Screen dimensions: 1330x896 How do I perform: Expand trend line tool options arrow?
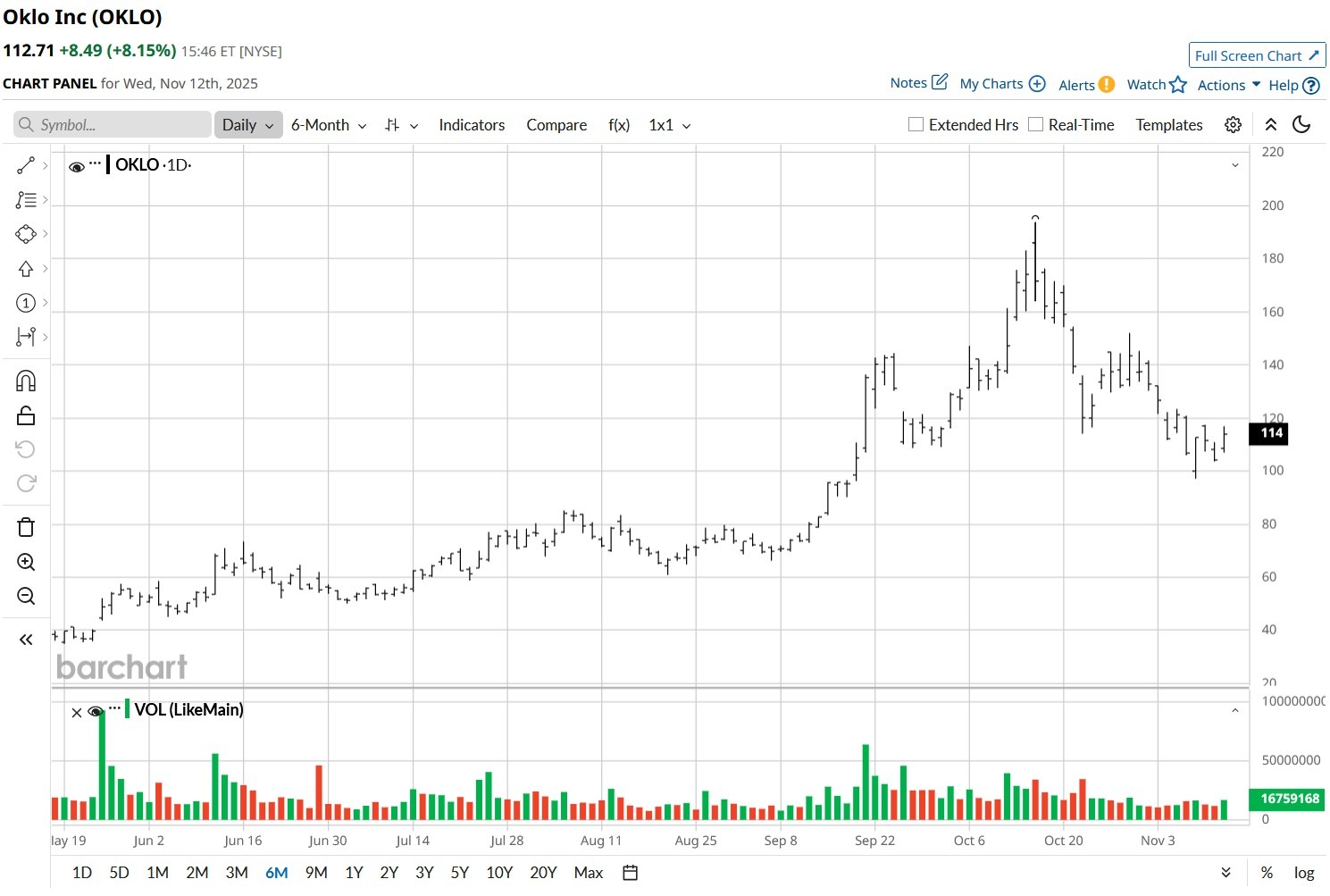coord(45,165)
